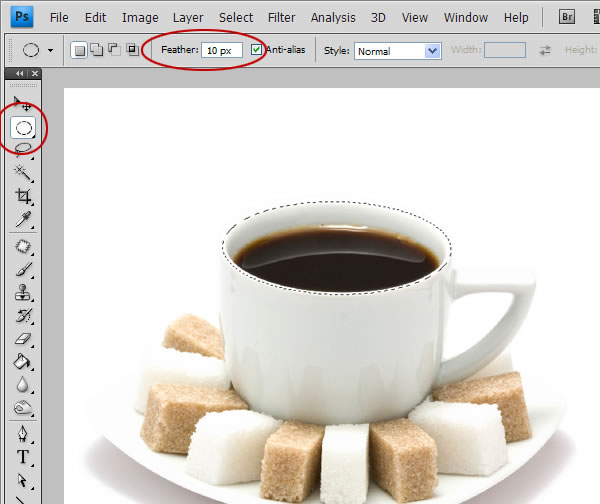The image size is (600, 504).
Task: Choose Subtract from selection mode icon
Action: point(114,50)
